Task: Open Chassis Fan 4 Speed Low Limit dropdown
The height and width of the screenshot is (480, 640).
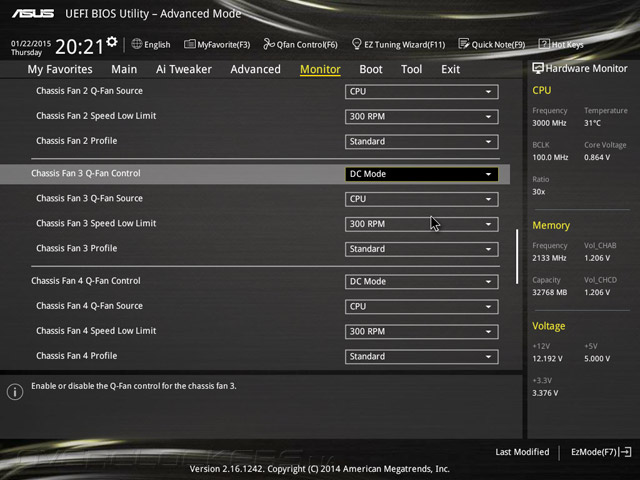Action: 421,331
